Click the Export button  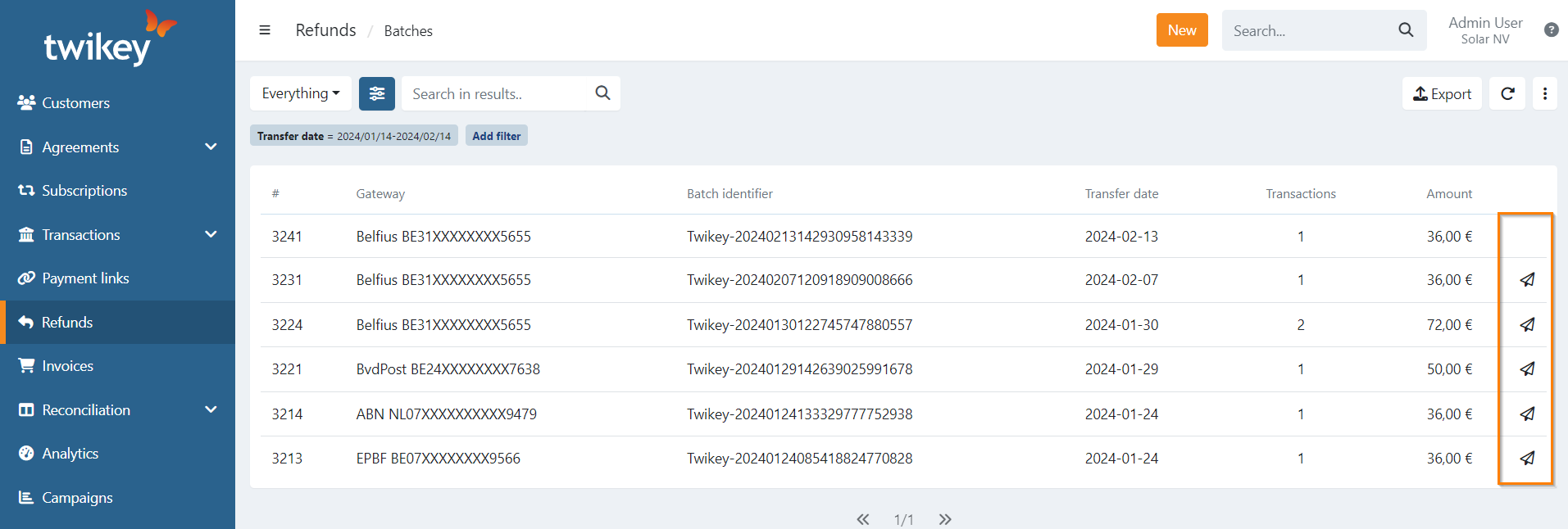[x=1442, y=93]
